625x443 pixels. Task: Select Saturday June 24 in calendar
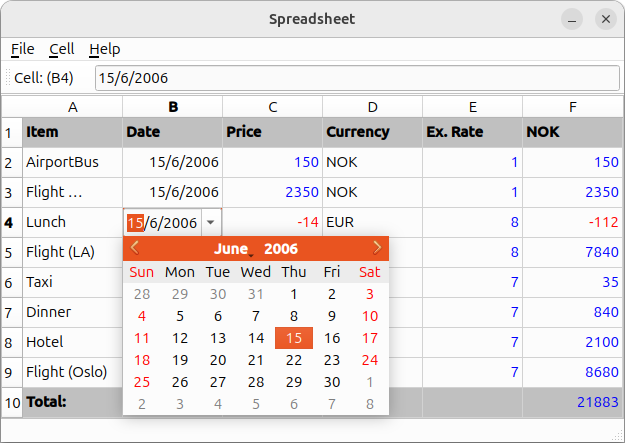pyautogui.click(x=370, y=360)
